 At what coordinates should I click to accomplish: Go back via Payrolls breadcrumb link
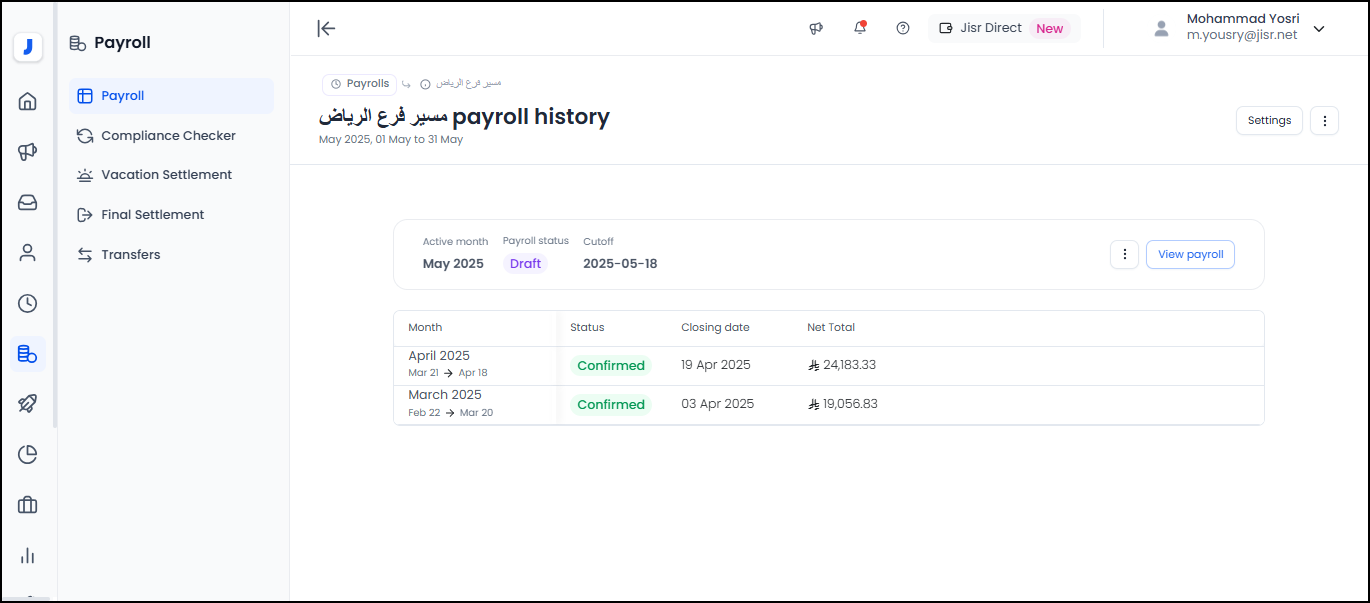point(360,84)
